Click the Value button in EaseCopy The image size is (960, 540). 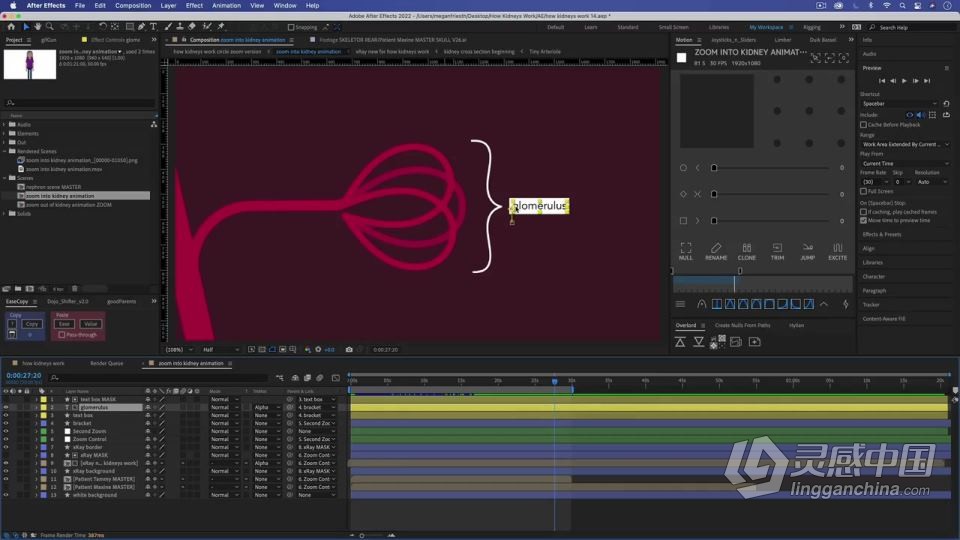coord(91,324)
